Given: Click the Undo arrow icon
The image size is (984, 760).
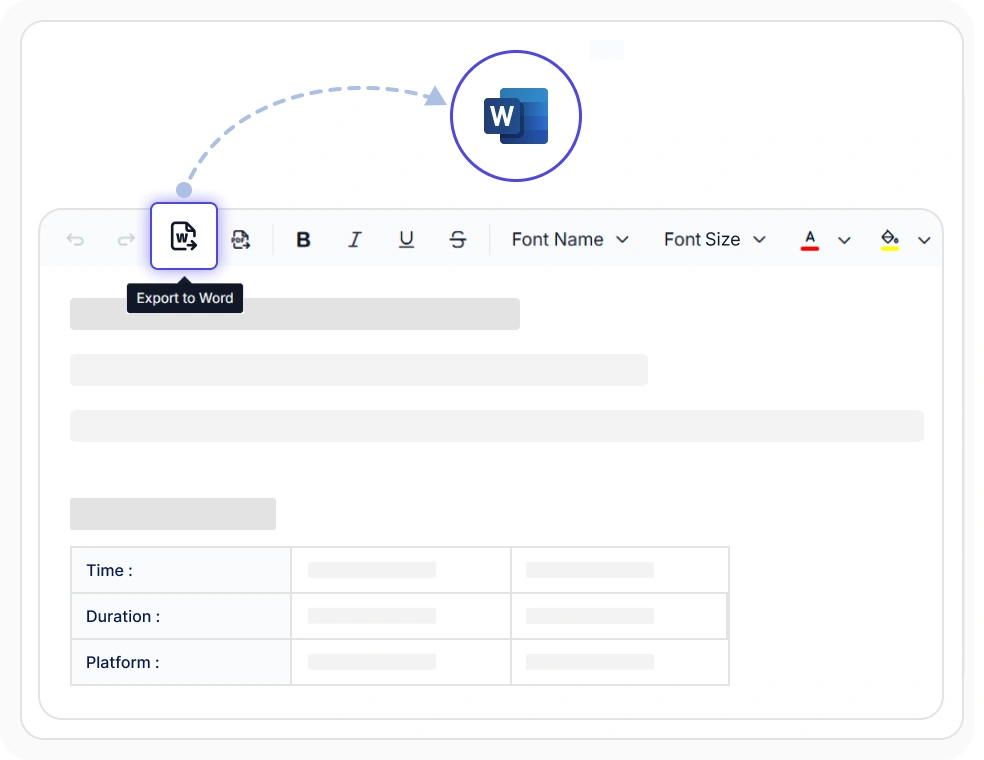Looking at the screenshot, I should [75, 240].
